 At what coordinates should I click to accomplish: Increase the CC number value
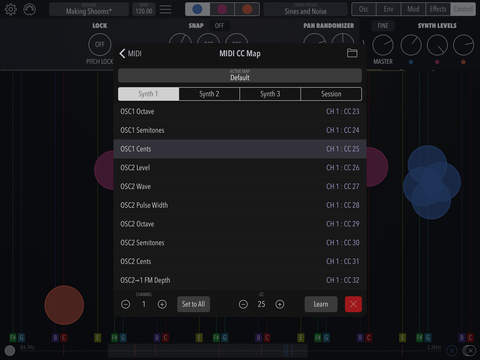(x=280, y=304)
